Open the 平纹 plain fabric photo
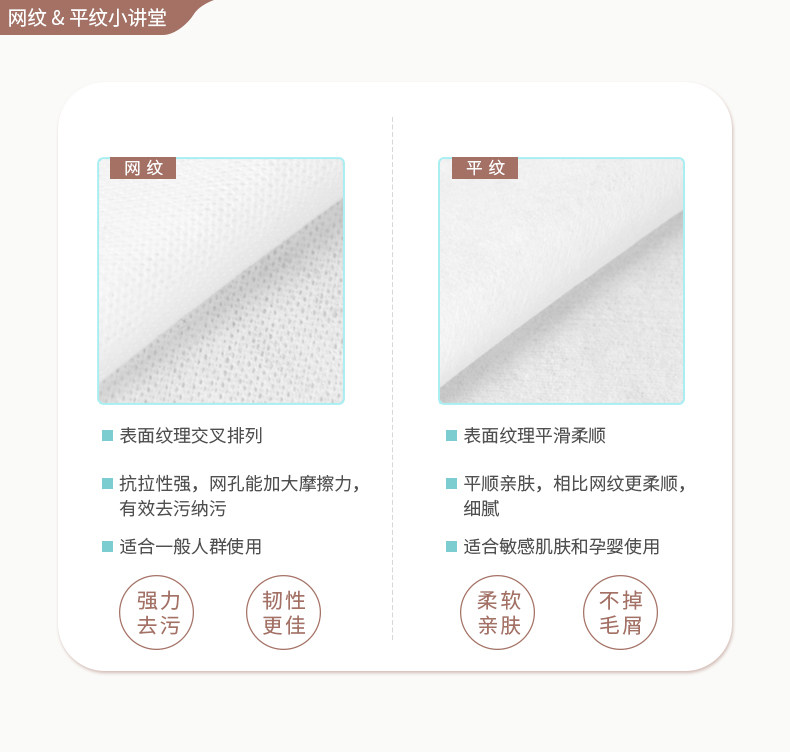This screenshot has height=752, width=790. pyautogui.click(x=562, y=281)
